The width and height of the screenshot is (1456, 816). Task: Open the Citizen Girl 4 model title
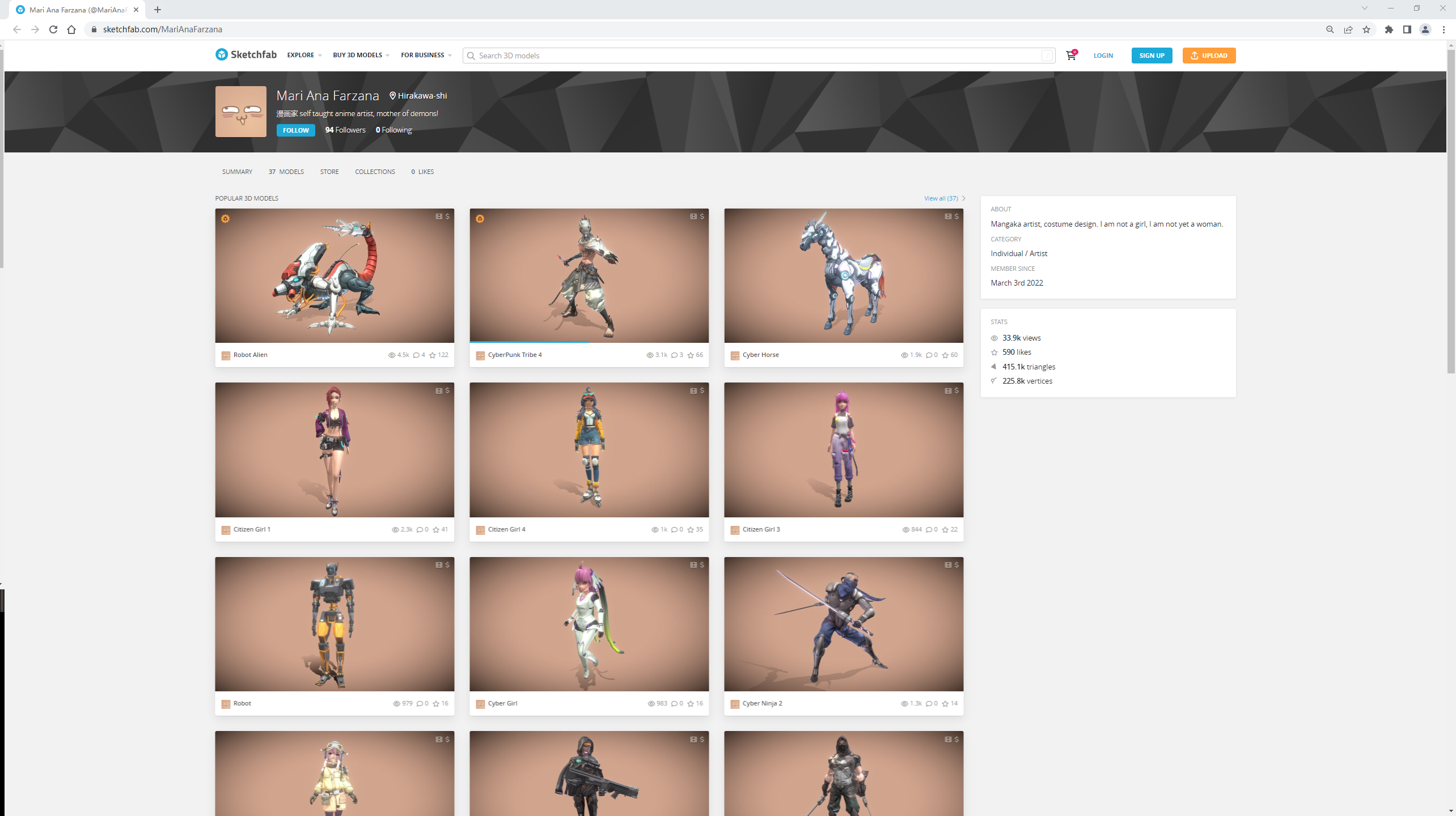click(506, 529)
